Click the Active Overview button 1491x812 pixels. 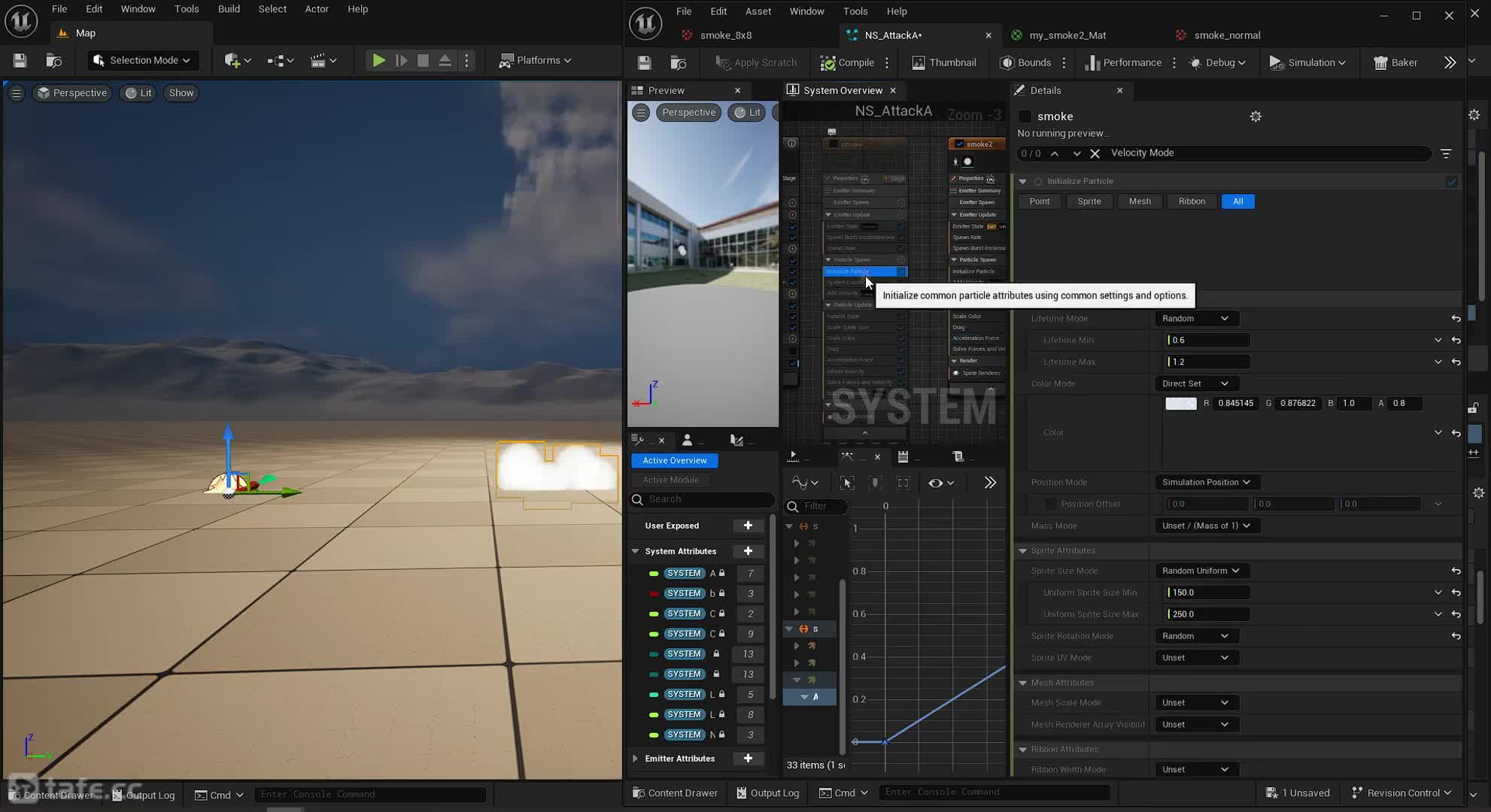[674, 460]
